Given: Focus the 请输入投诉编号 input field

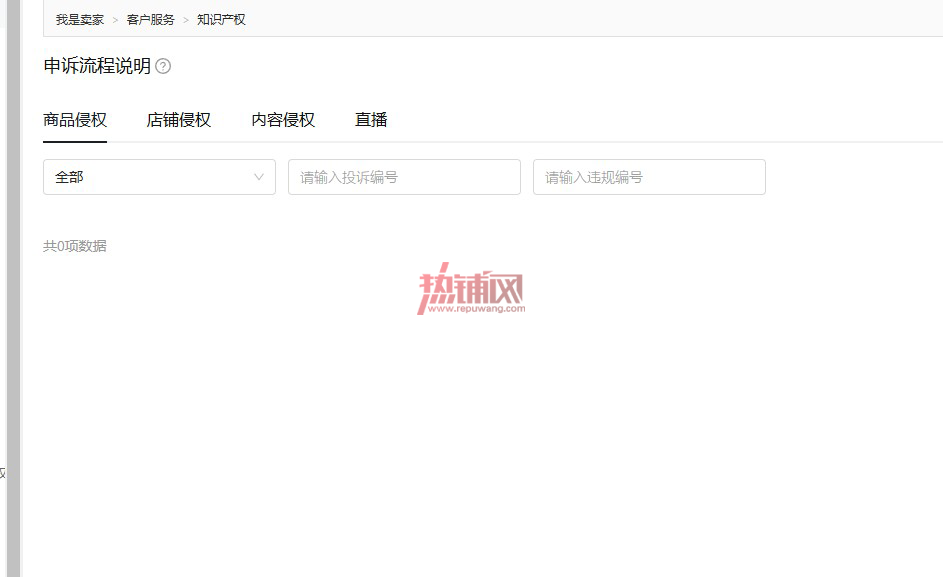Looking at the screenshot, I should coord(404,177).
